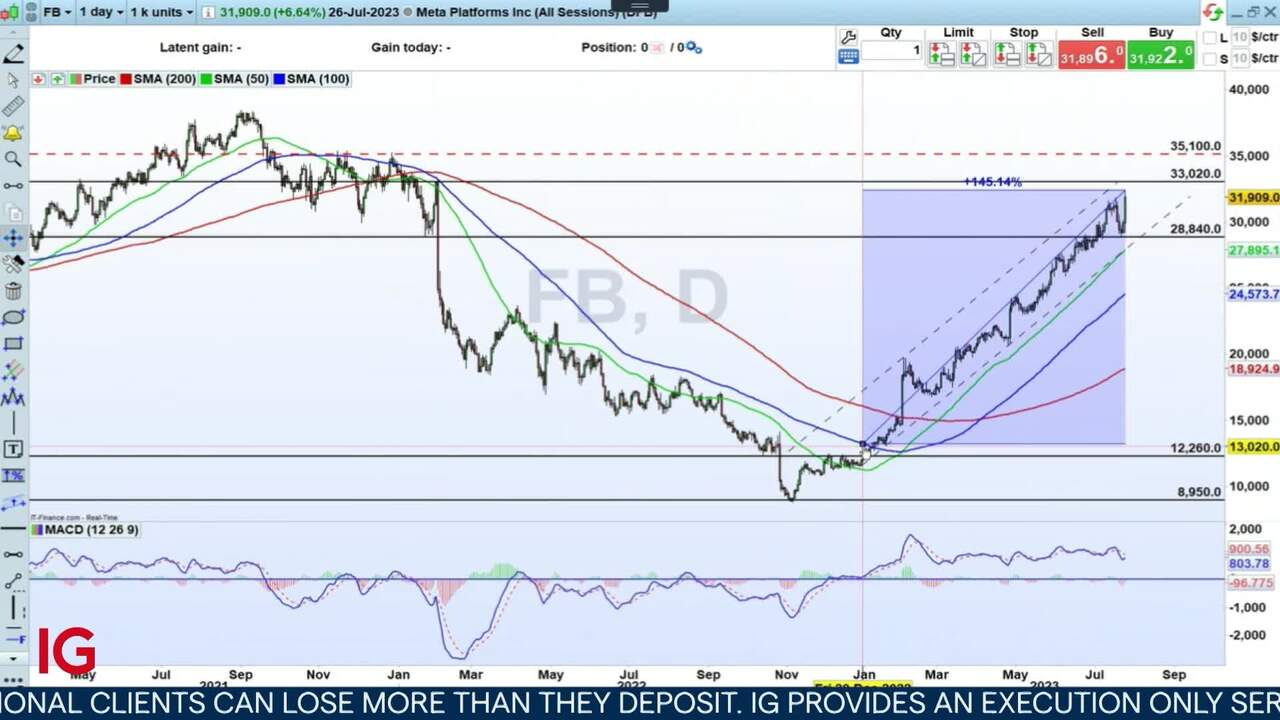Click the 35,100.0 price level label
Viewport: 1280px width, 720px height.
click(1195, 146)
